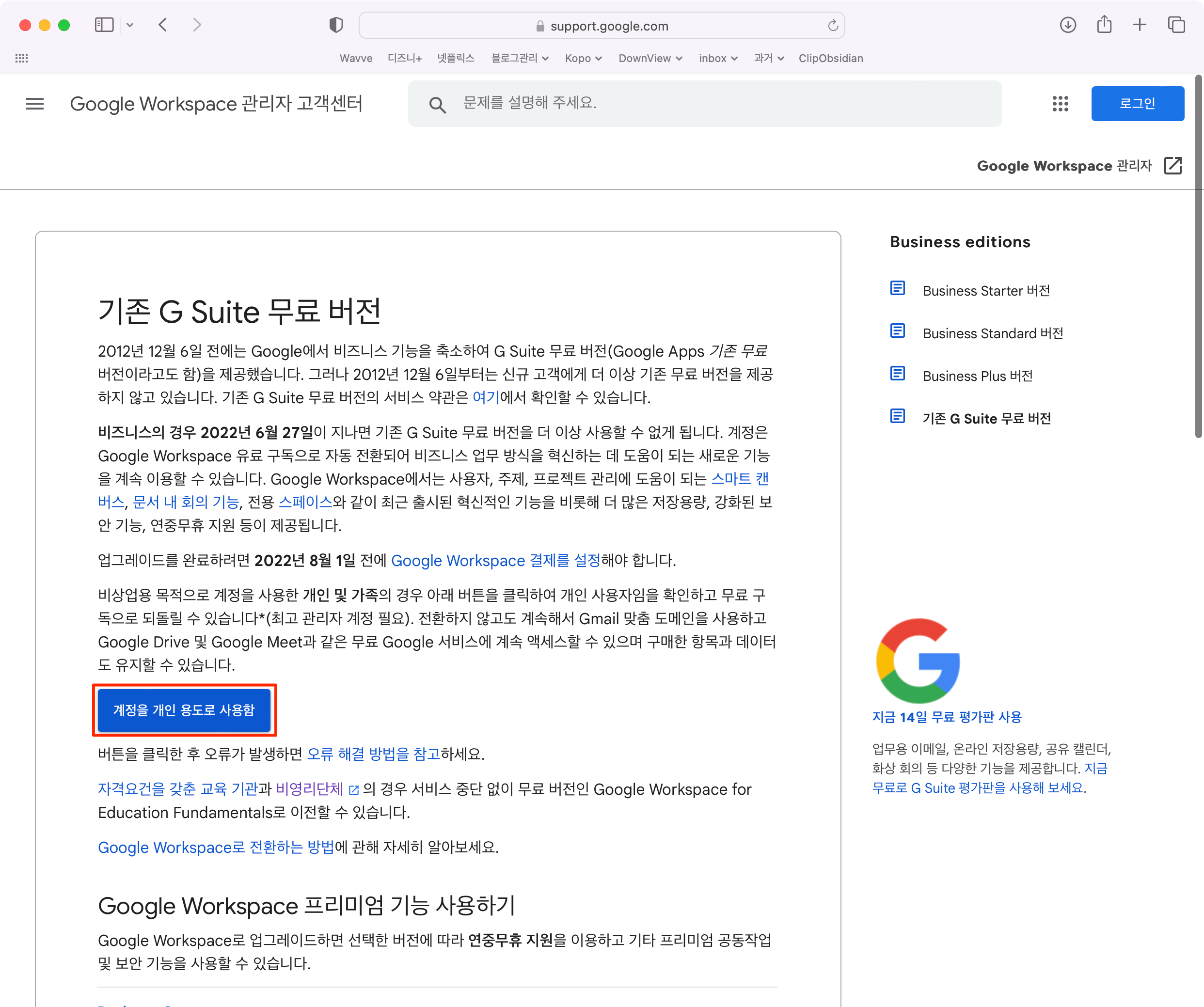Expand sidebar options chevron next to sidebar button
The image size is (1204, 1007).
pyautogui.click(x=130, y=25)
